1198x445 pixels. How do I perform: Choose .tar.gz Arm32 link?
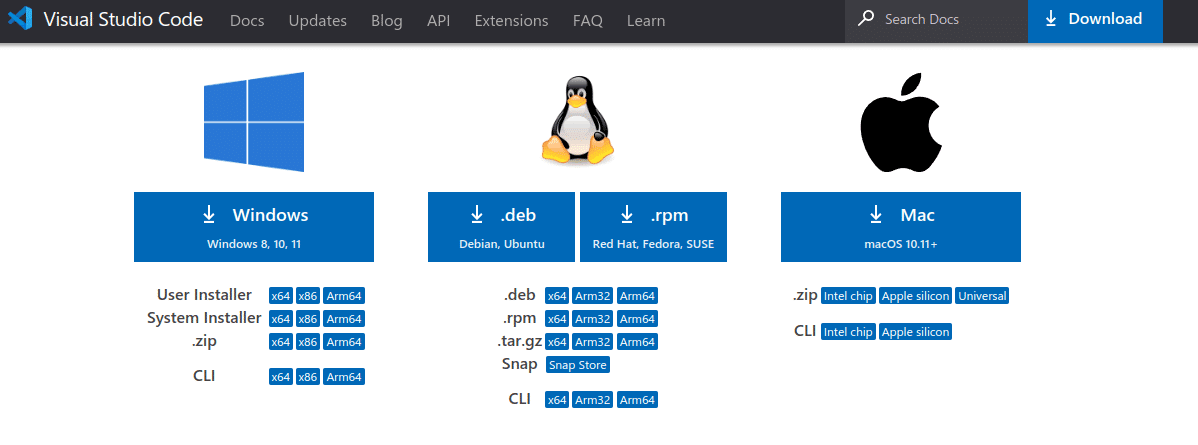pos(593,342)
